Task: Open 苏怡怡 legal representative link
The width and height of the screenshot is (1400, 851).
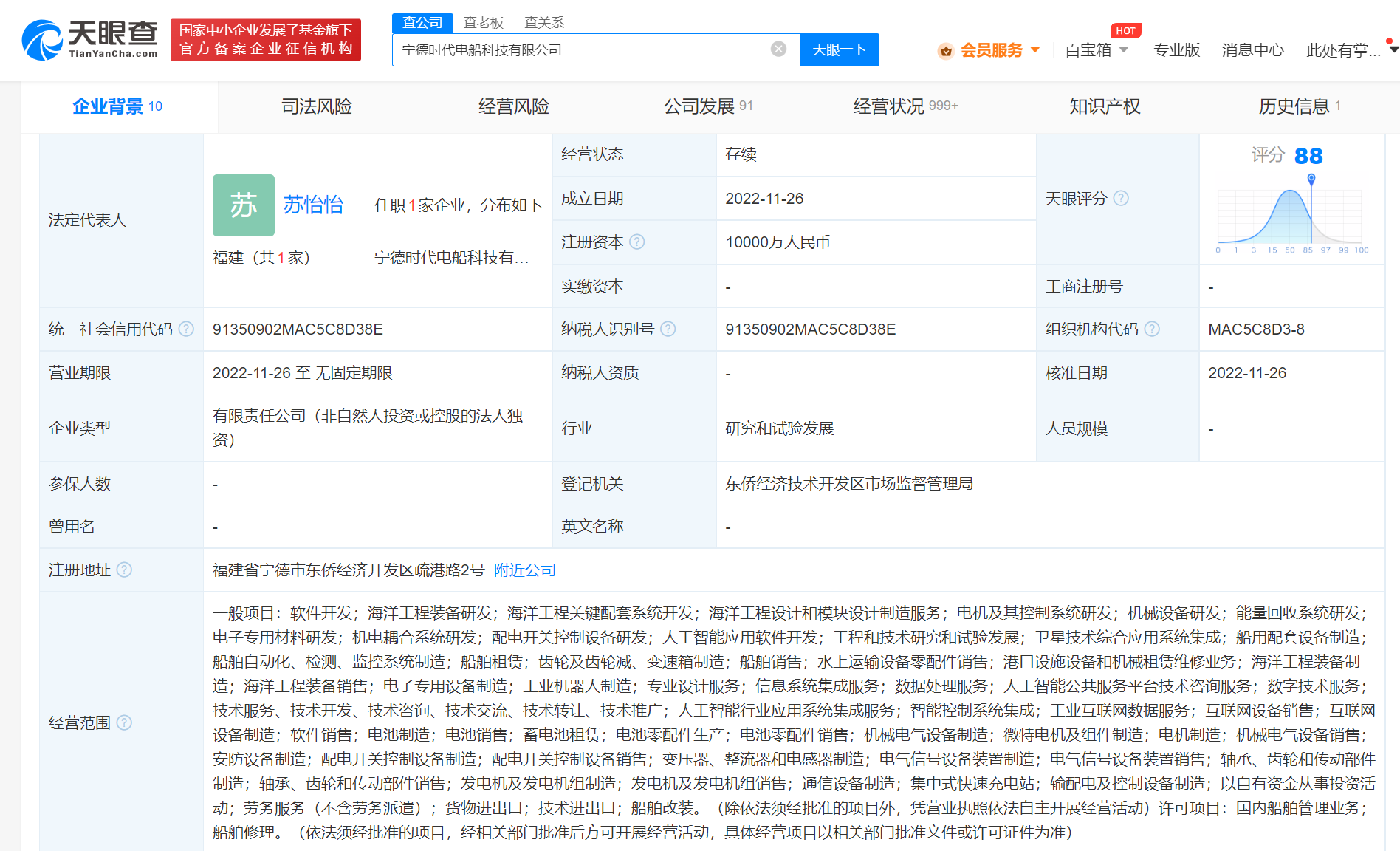Action: (x=313, y=205)
